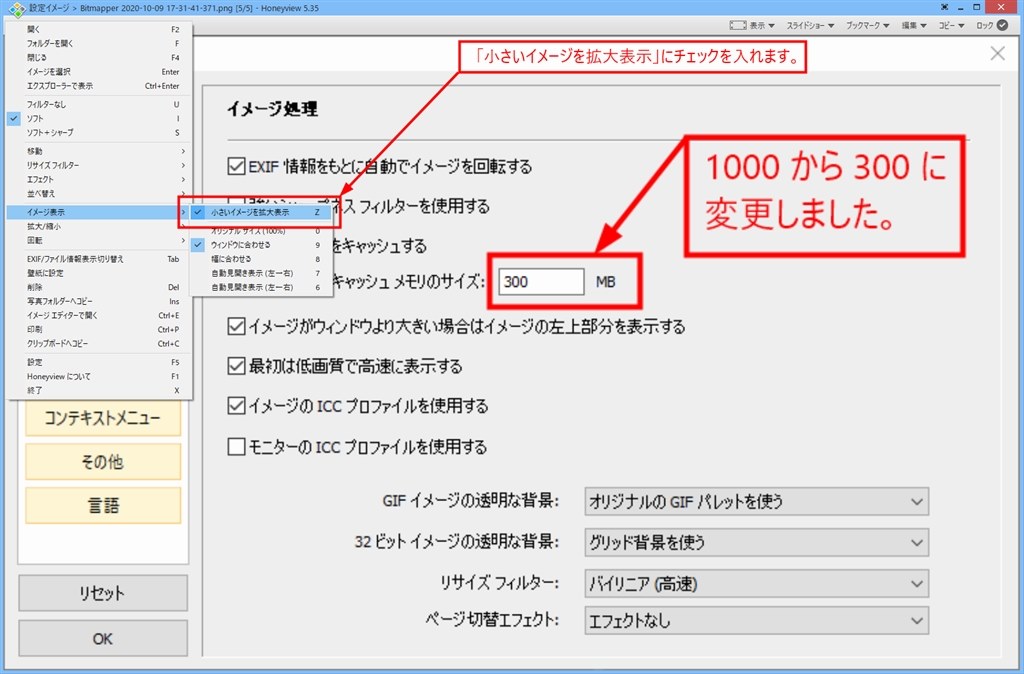This screenshot has width=1024, height=674.
Task: Open 設定 from the context menu
Action: click(99, 362)
